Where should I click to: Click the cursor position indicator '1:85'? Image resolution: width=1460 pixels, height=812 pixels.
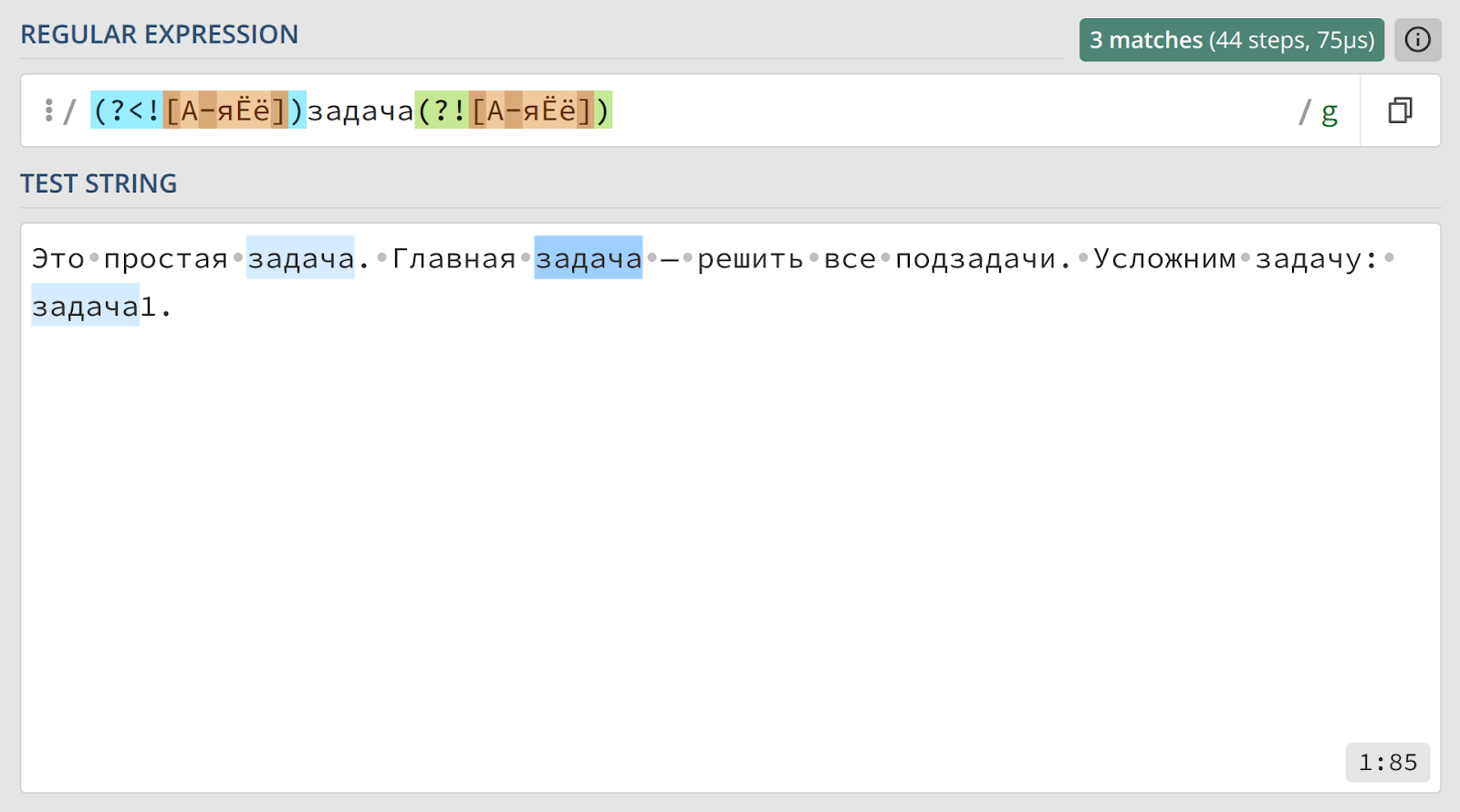tap(1388, 762)
